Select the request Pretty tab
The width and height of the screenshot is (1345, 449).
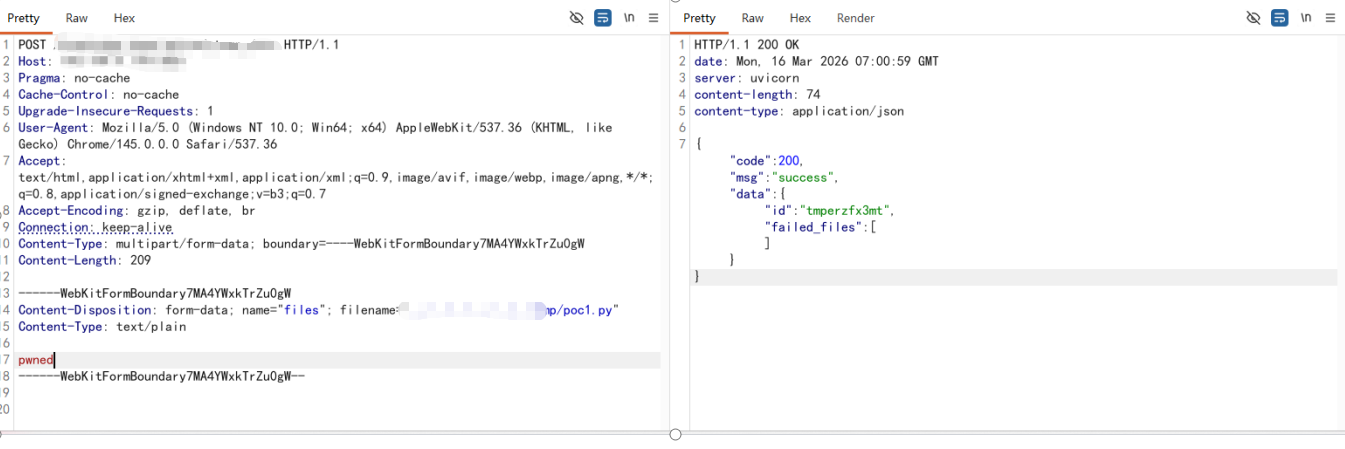[x=24, y=18]
